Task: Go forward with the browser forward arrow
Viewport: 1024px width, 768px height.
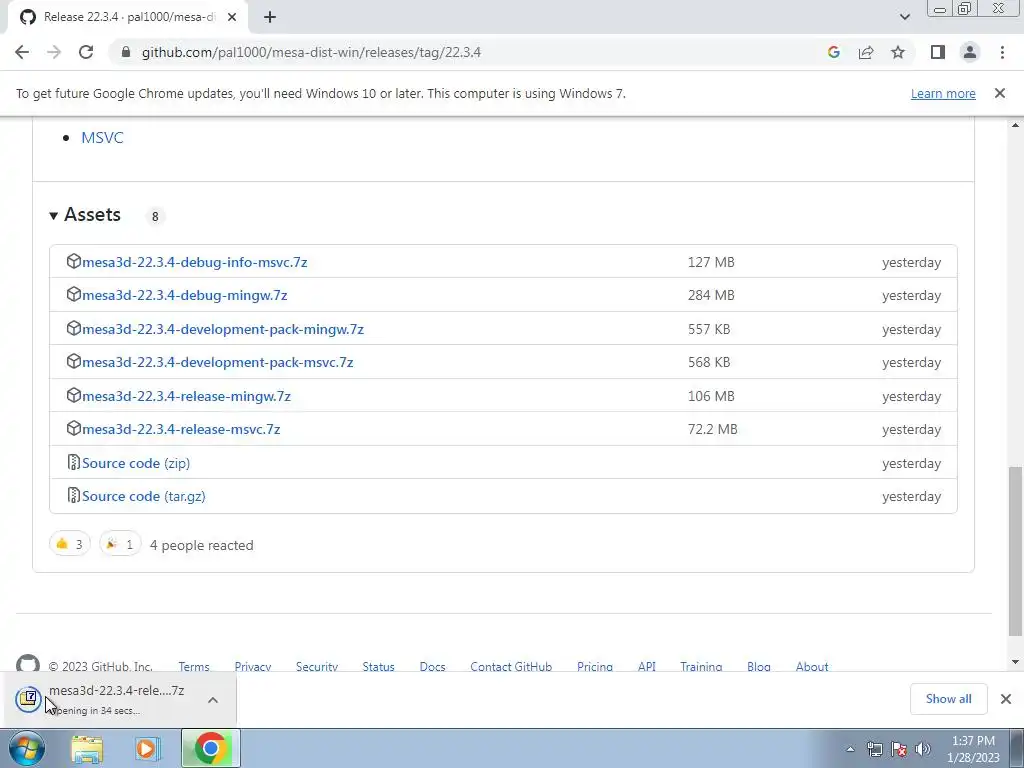Action: (54, 52)
